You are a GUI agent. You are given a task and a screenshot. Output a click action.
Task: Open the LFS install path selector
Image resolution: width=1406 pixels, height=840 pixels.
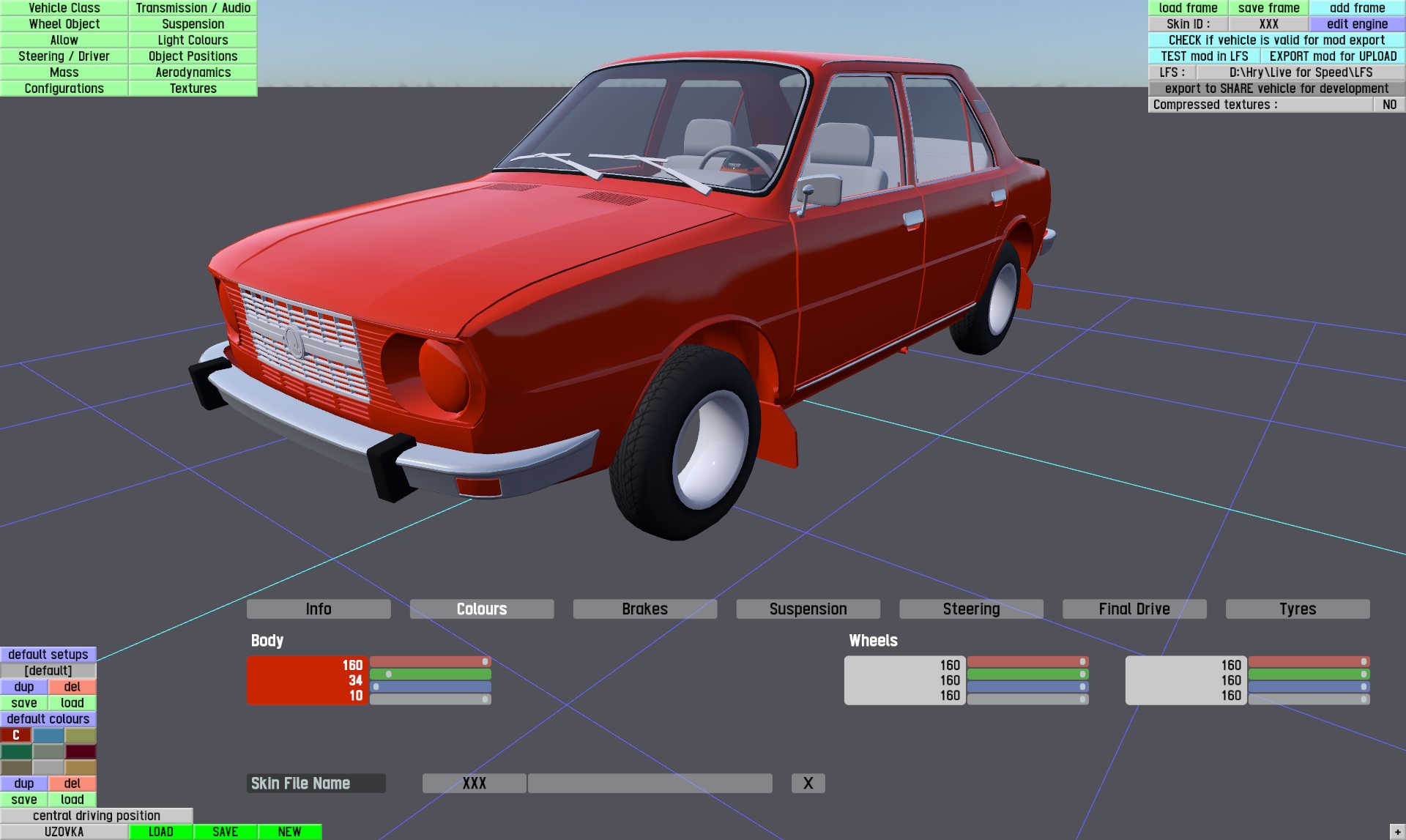coord(1301,73)
